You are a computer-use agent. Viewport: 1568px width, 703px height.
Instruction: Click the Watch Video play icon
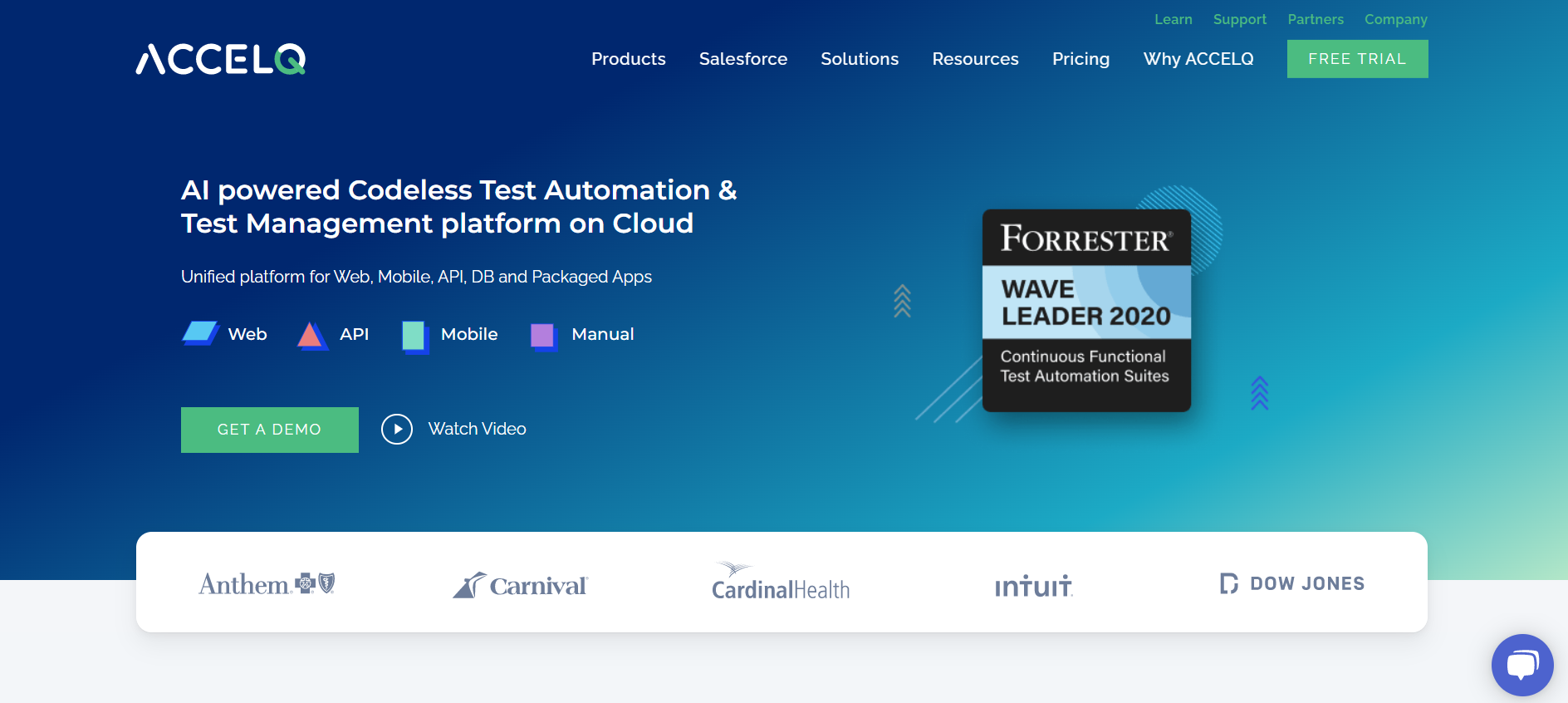[397, 430]
